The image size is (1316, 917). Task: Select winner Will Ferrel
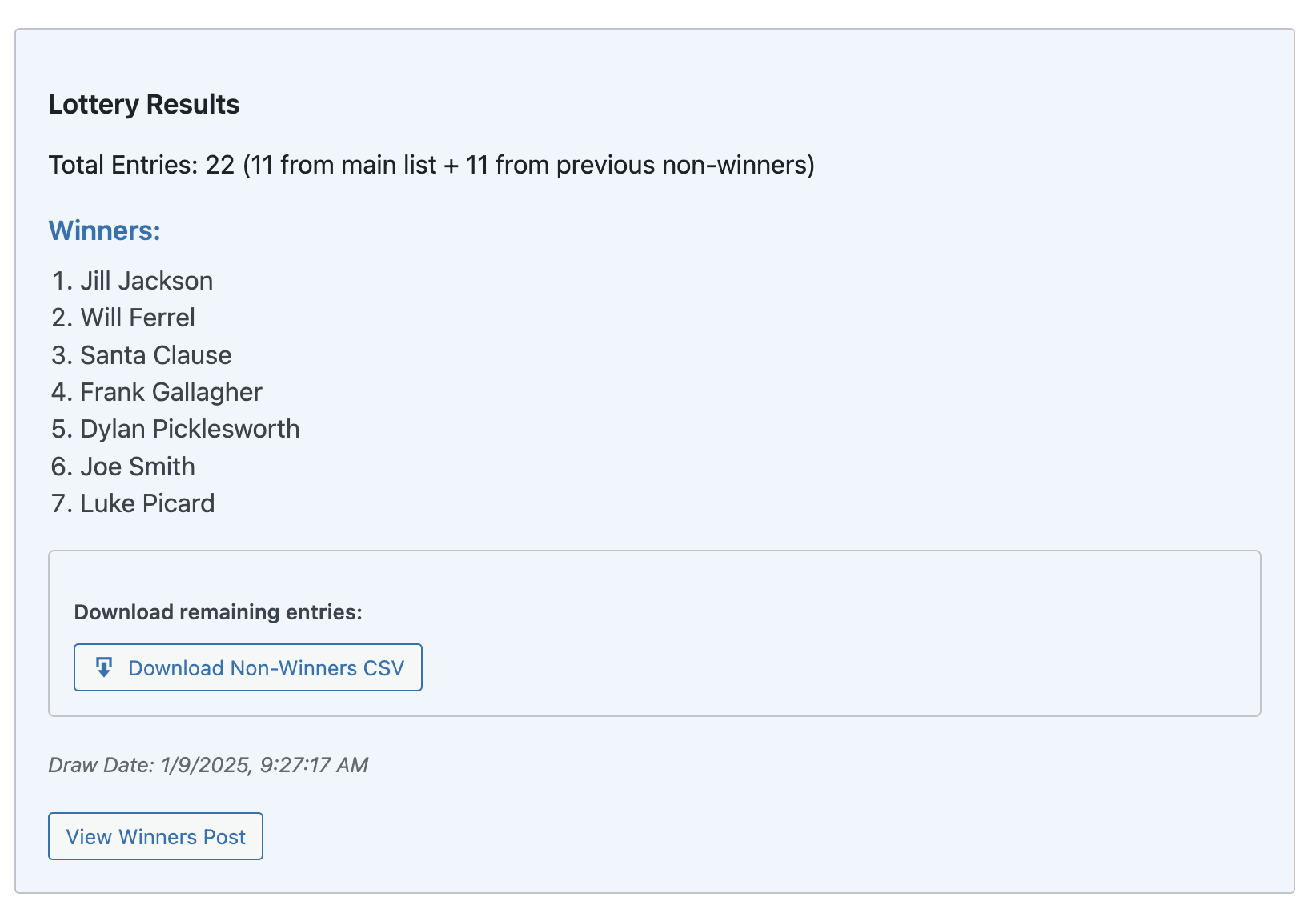138,318
